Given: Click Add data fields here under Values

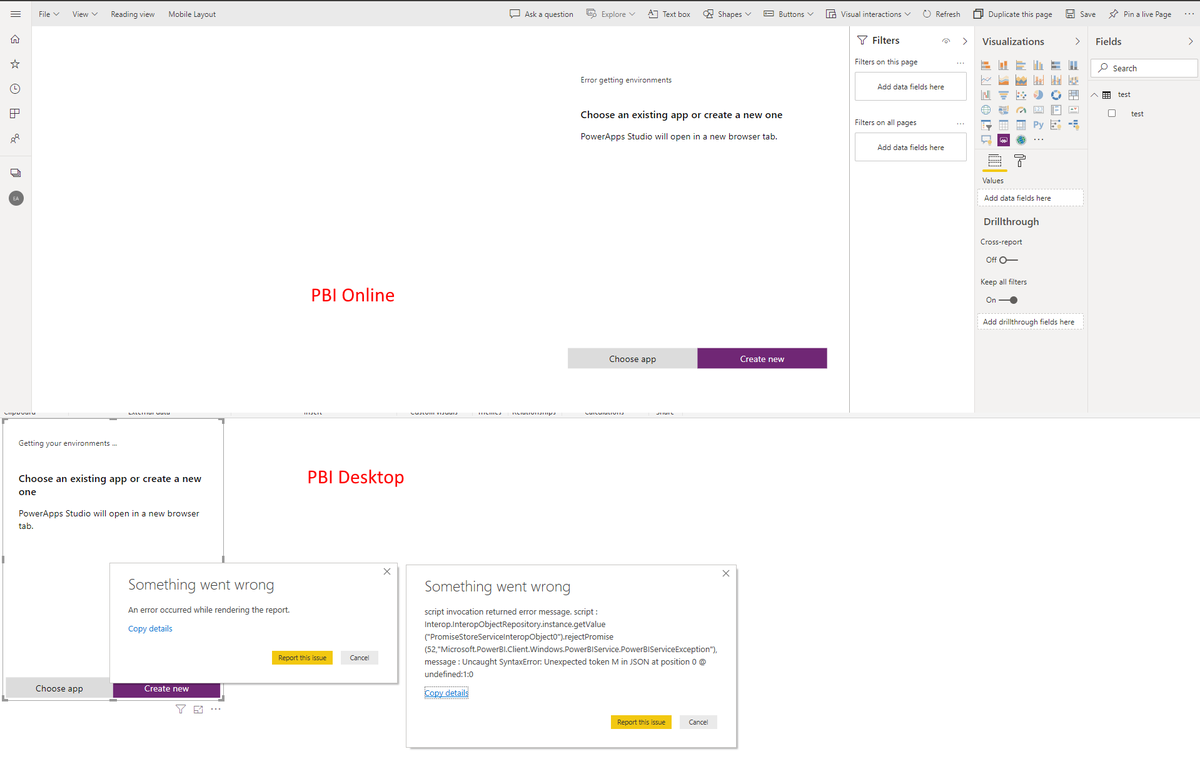Looking at the screenshot, I should pos(1030,198).
